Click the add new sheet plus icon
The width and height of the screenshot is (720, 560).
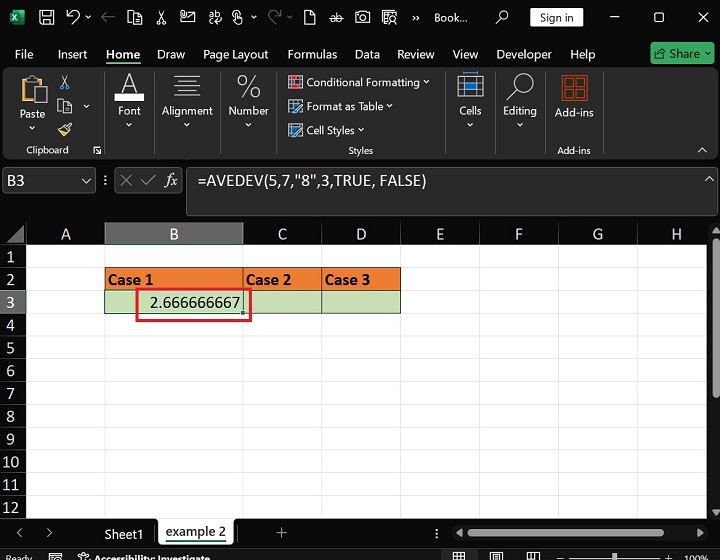[281, 533]
